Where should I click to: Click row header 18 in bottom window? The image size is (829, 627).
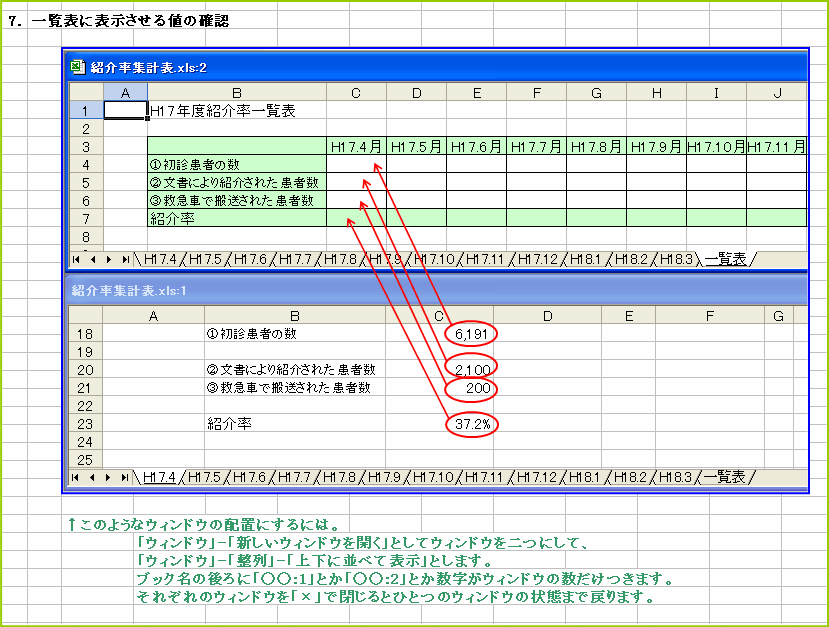point(83,332)
